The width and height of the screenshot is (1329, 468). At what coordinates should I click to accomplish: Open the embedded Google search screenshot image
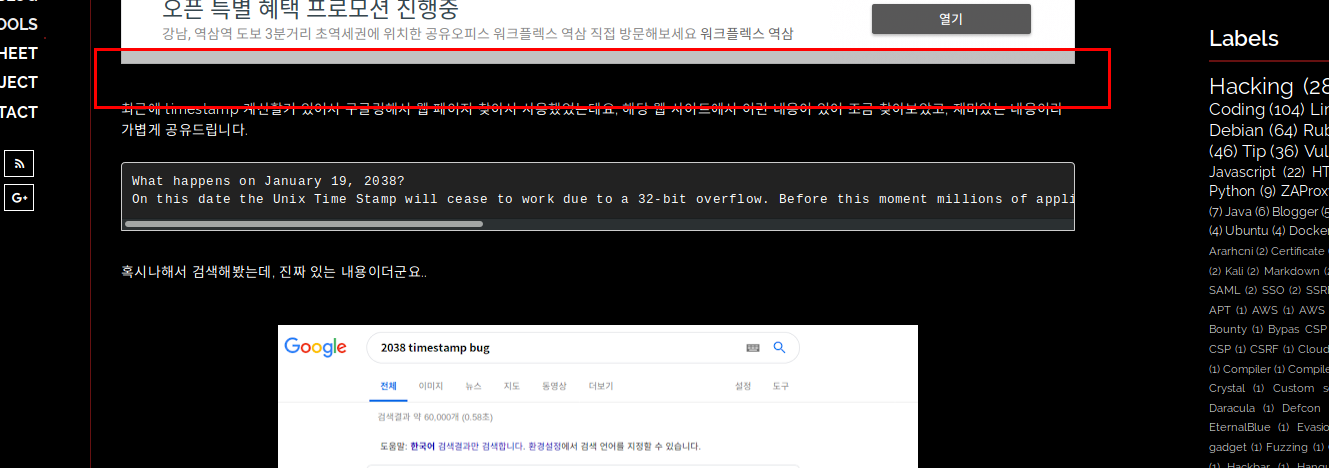click(597, 396)
